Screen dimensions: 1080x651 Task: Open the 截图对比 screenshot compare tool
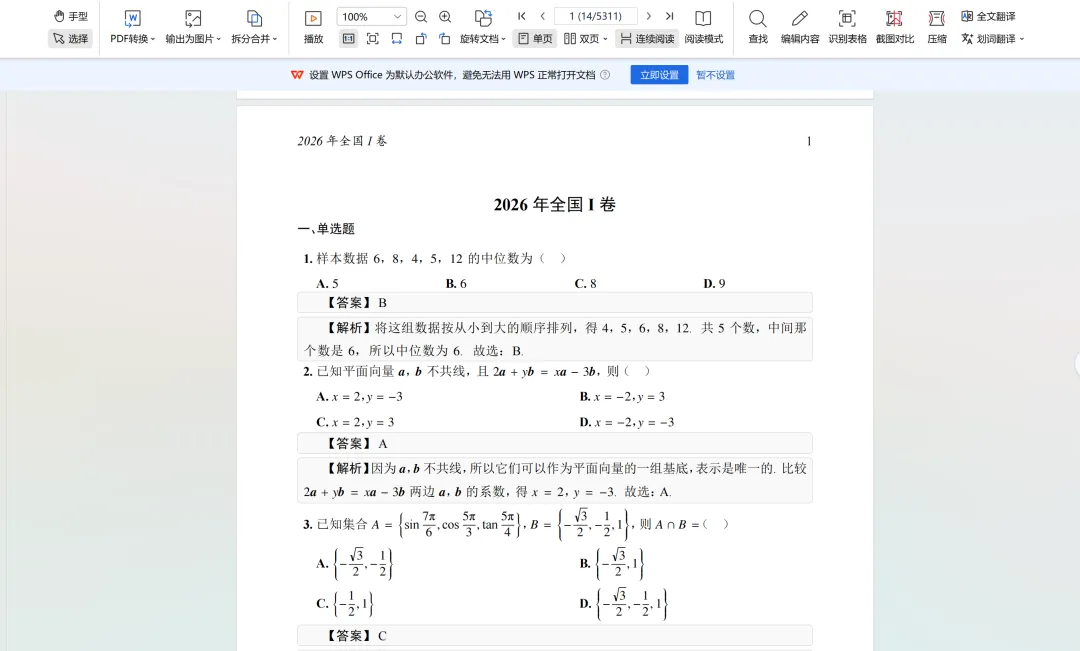click(x=895, y=27)
